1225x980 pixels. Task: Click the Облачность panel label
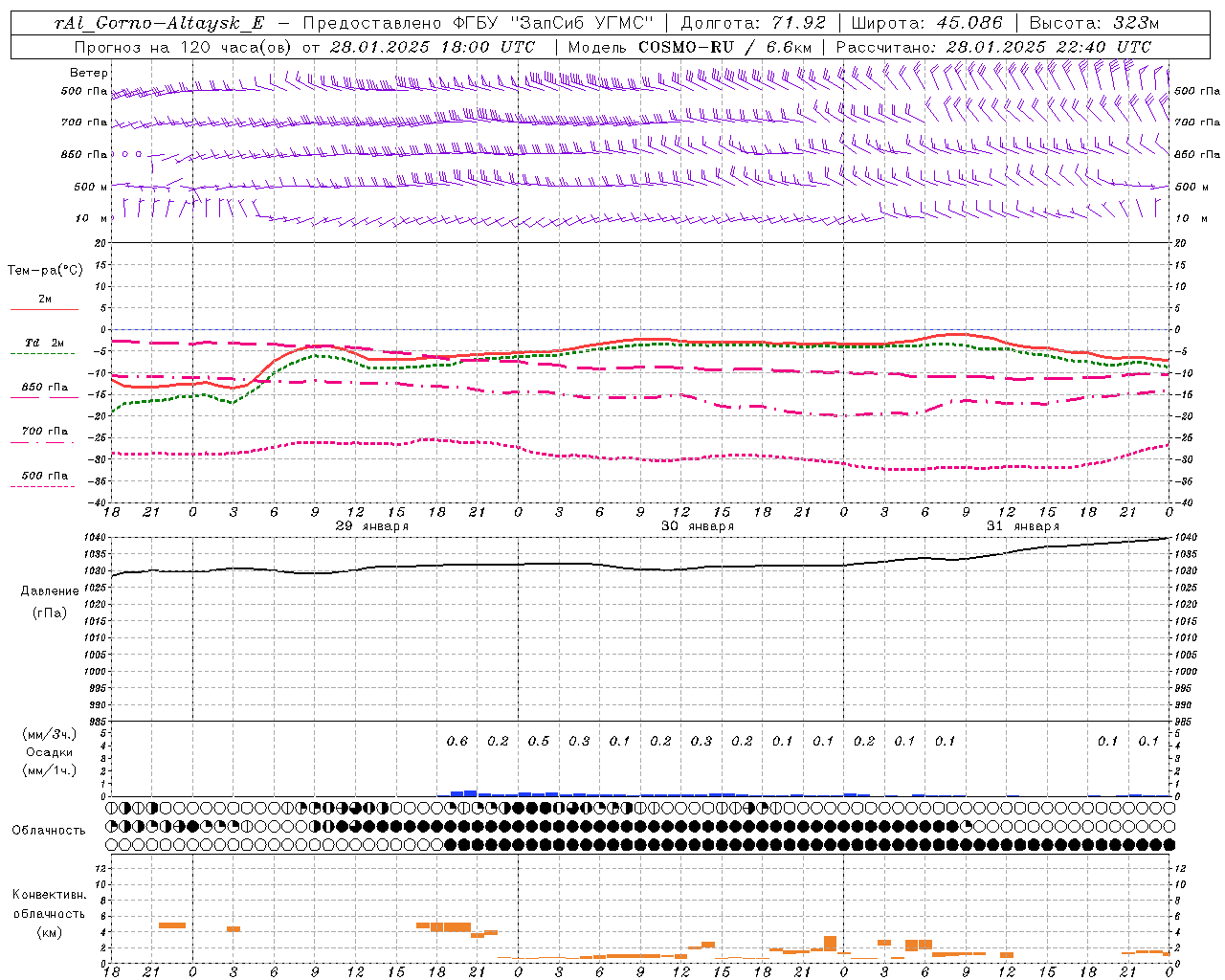[49, 831]
